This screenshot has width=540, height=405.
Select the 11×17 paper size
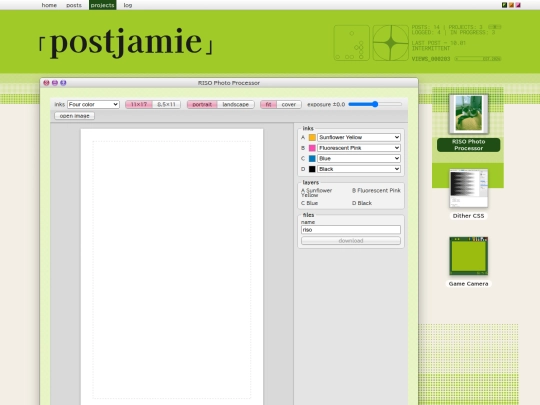tap(139, 104)
